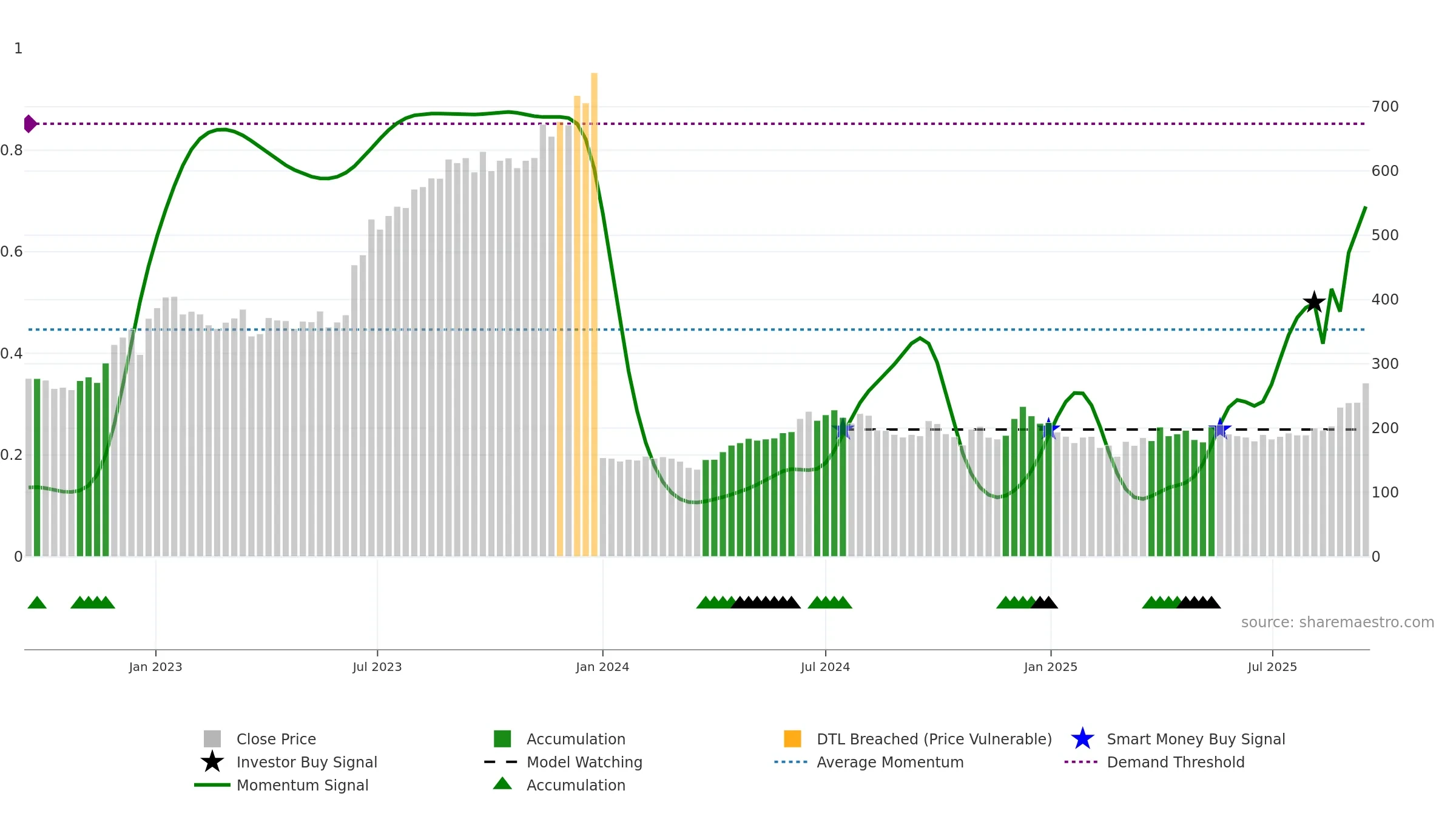Click the Smart Money Buy Signal legend star
Screen dimensions: 1456x819
[x=1082, y=739]
